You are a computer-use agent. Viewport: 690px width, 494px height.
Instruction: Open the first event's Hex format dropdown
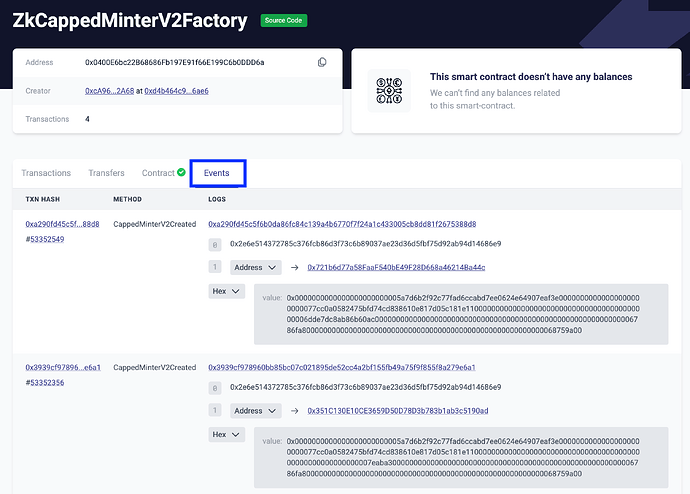226,291
